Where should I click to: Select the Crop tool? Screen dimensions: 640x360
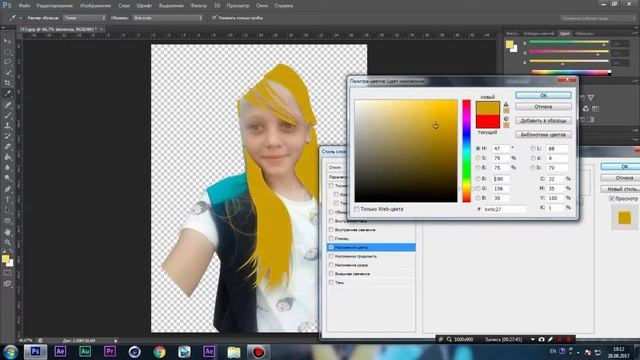point(7,83)
